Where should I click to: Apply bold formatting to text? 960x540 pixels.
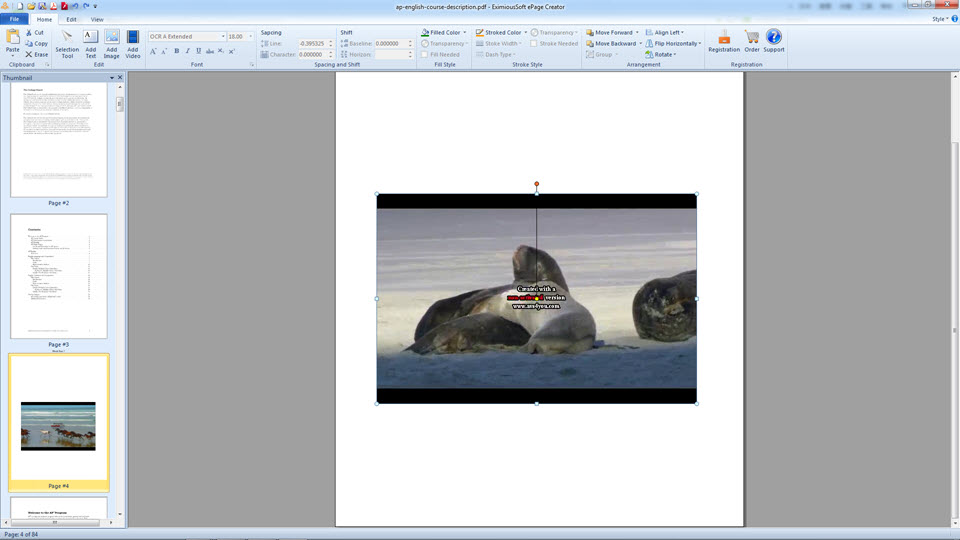point(177,51)
